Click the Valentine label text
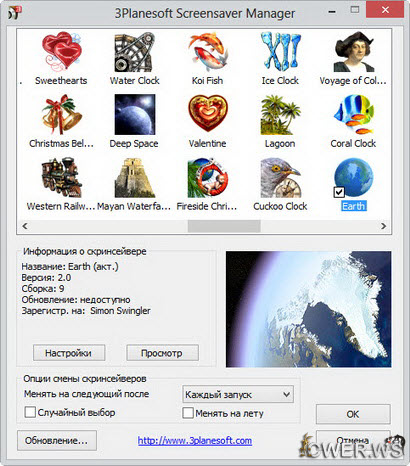Screen dimensions: 410x466 click(x=207, y=144)
